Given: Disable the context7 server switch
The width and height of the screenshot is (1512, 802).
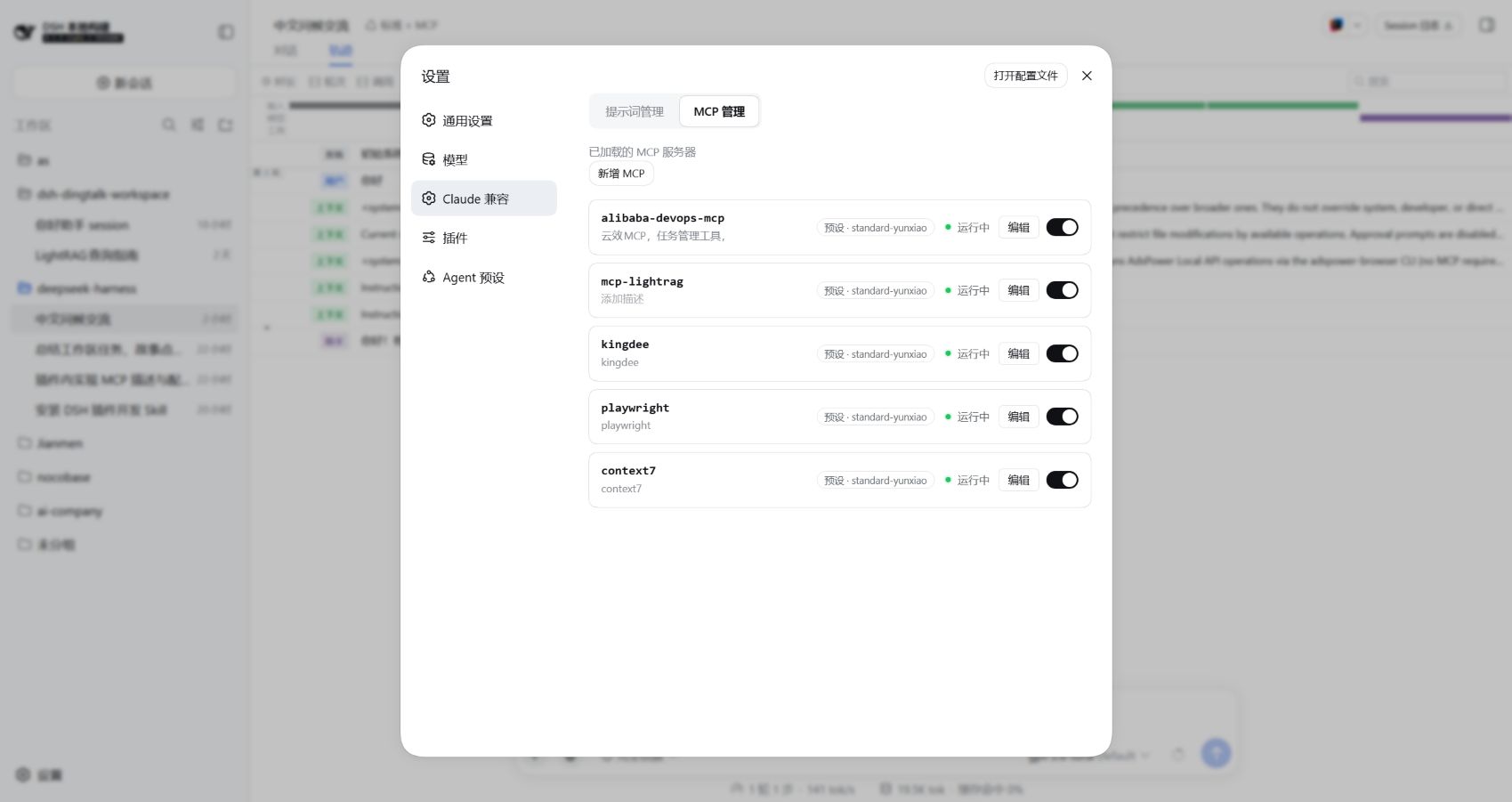Looking at the screenshot, I should [1062, 480].
